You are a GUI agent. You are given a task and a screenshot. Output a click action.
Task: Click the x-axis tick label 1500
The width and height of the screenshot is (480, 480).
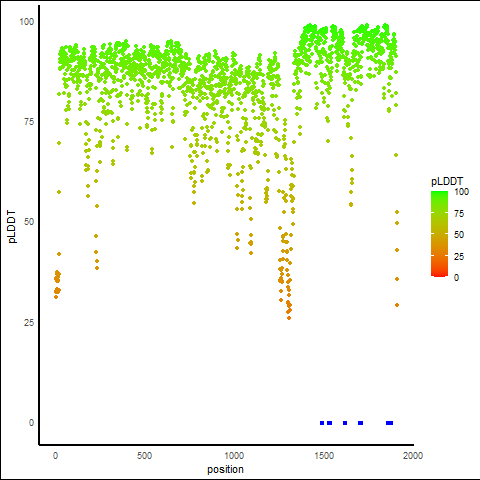(324, 456)
